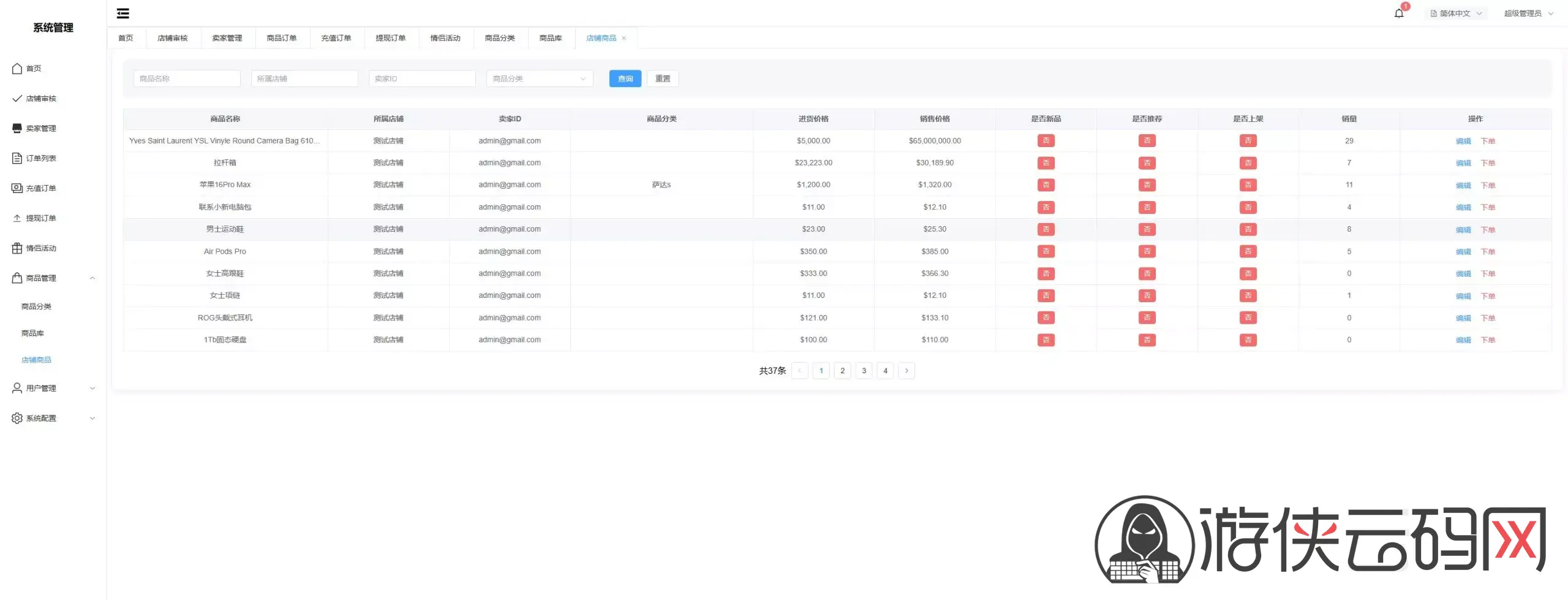Toggle 是否推荐 tag for 苹果16Pro Max row
The width and height of the screenshot is (1568, 600).
(x=1147, y=185)
